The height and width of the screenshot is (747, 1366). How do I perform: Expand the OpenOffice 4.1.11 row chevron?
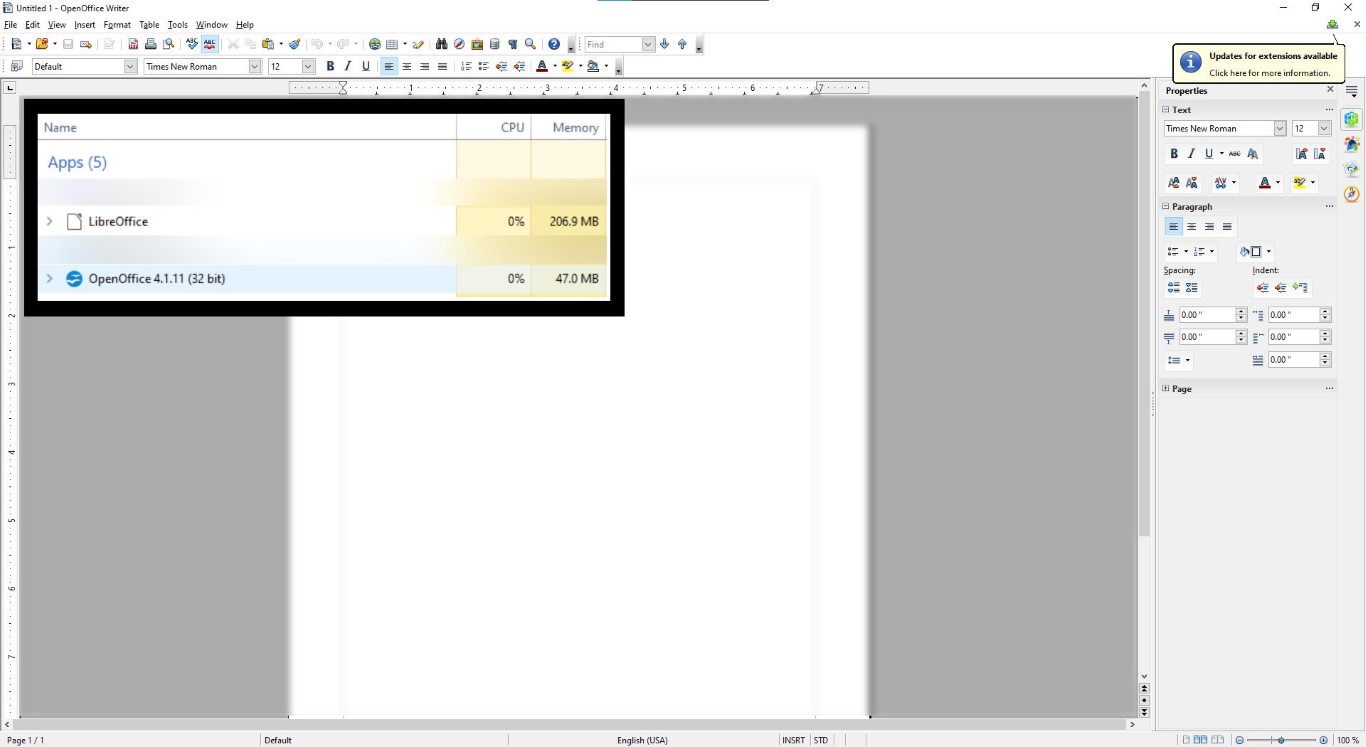49,279
